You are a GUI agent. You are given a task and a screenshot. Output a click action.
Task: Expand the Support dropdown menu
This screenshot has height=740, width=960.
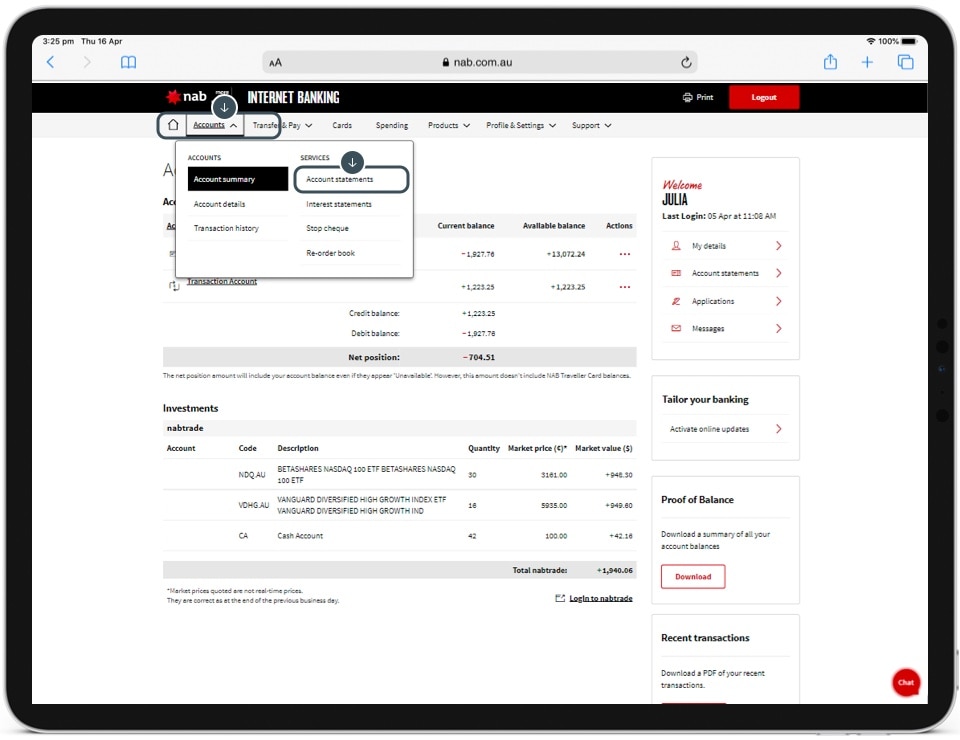click(591, 126)
